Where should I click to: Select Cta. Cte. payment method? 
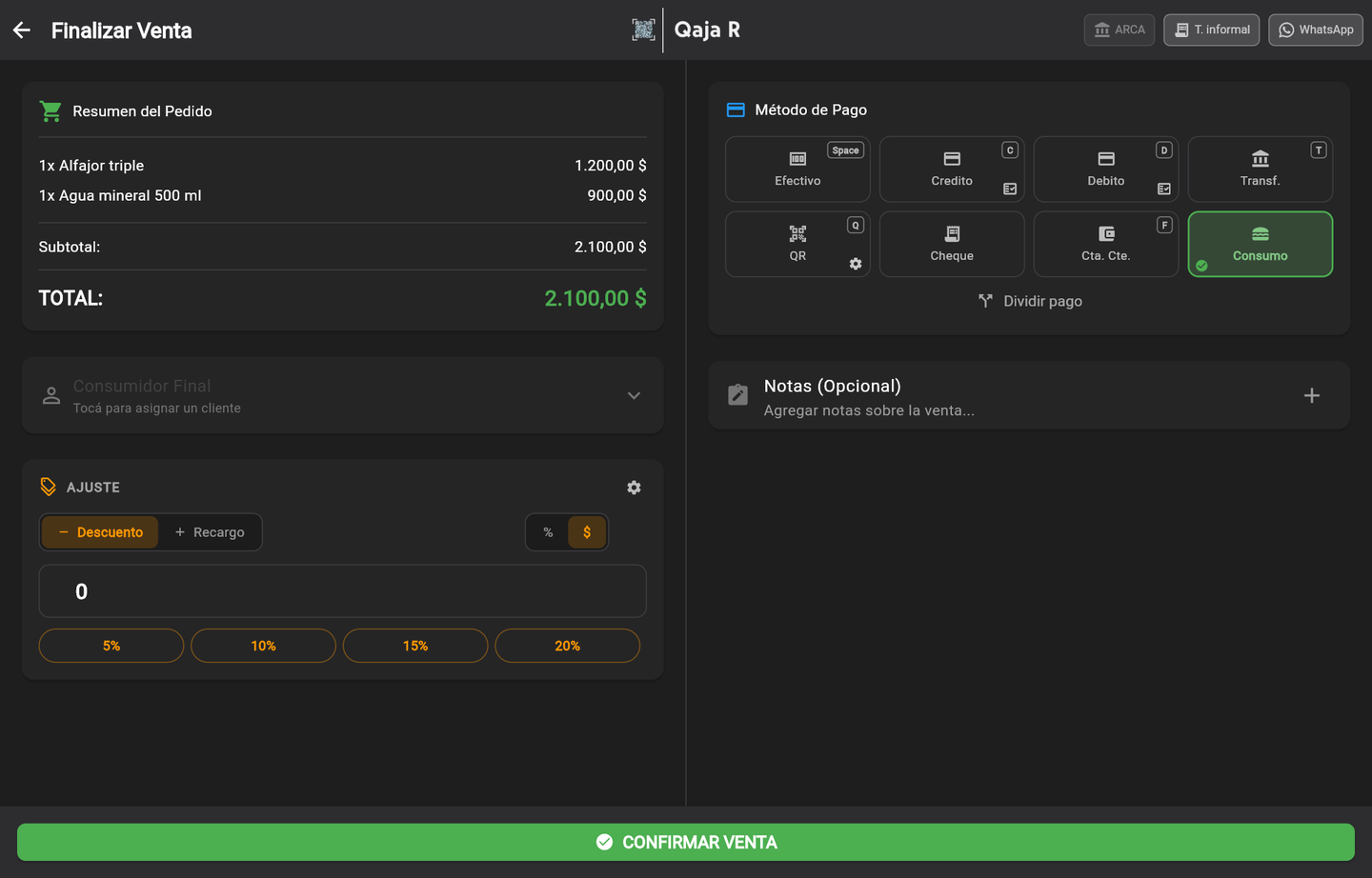pyautogui.click(x=1106, y=245)
